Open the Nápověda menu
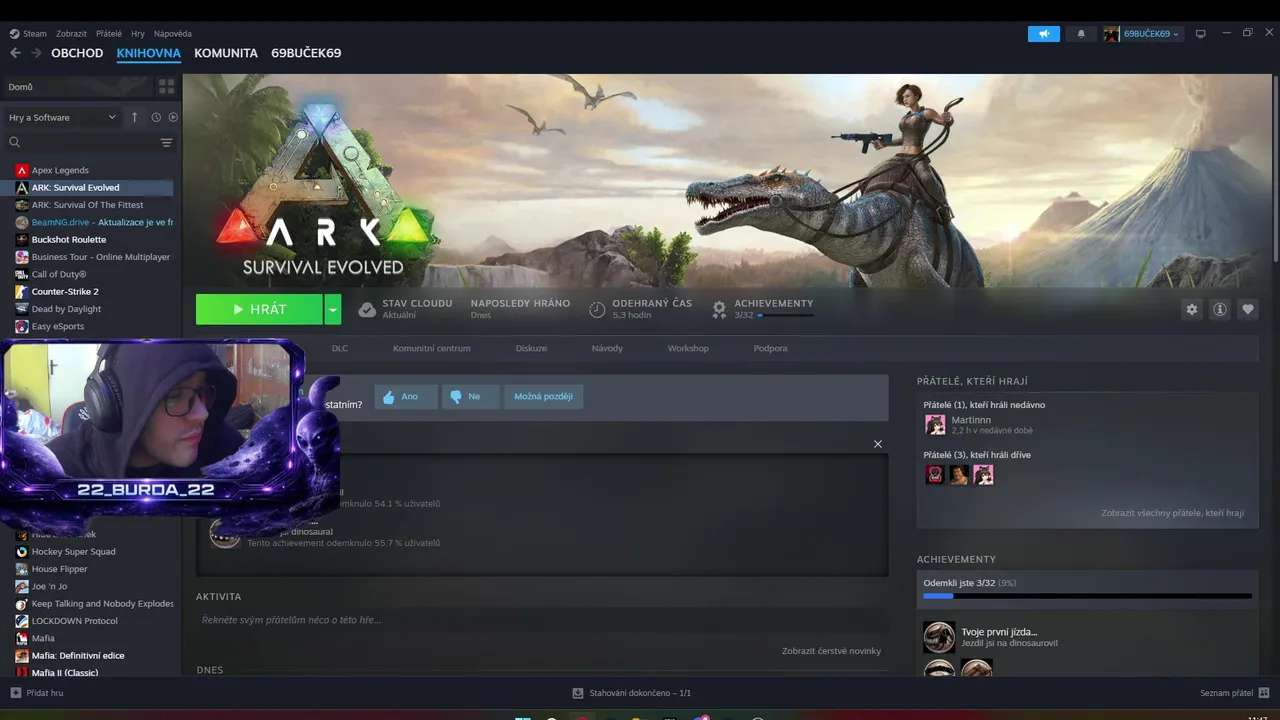The image size is (1280, 720). [173, 33]
